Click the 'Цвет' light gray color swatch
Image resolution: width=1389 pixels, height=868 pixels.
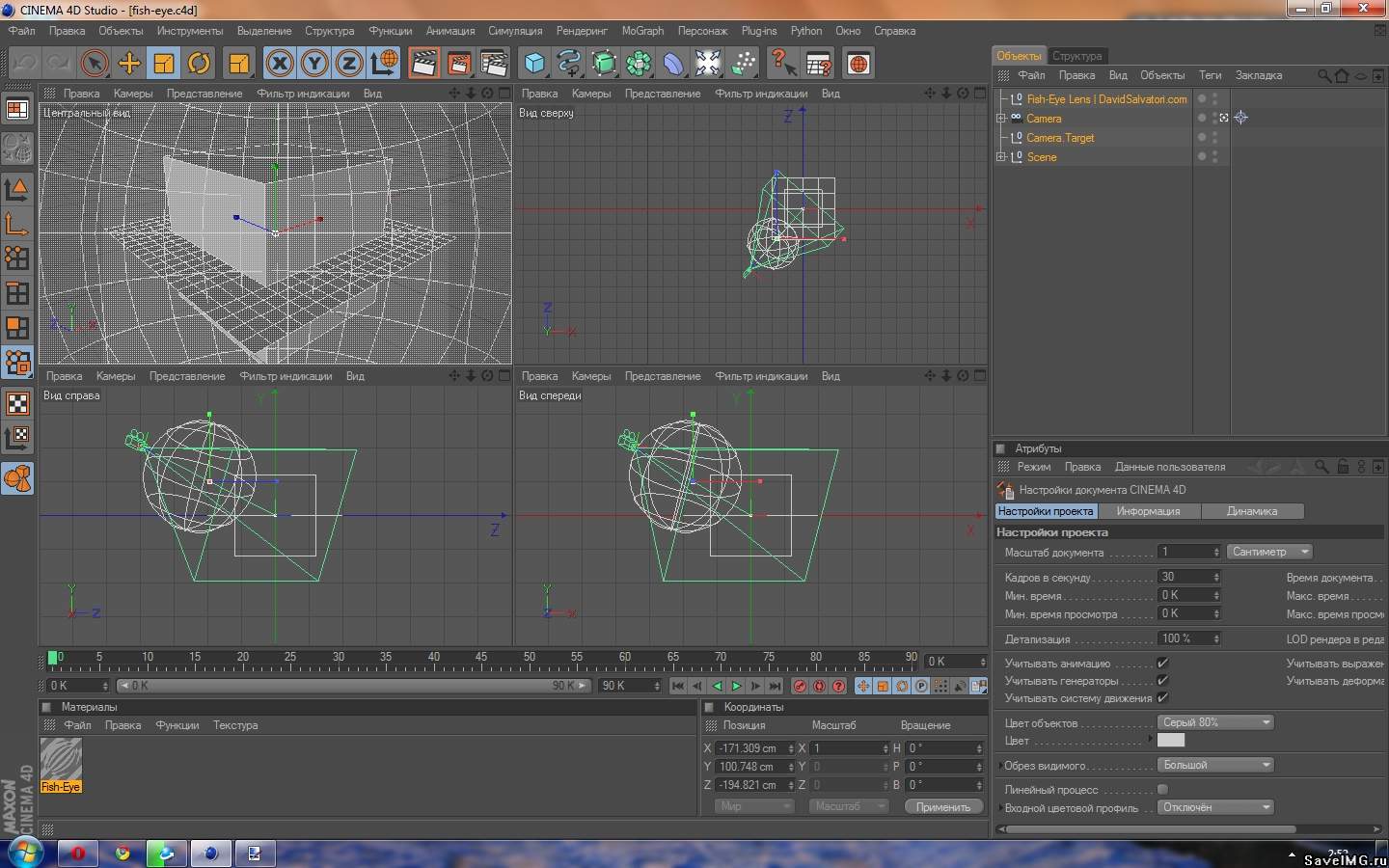(1171, 740)
